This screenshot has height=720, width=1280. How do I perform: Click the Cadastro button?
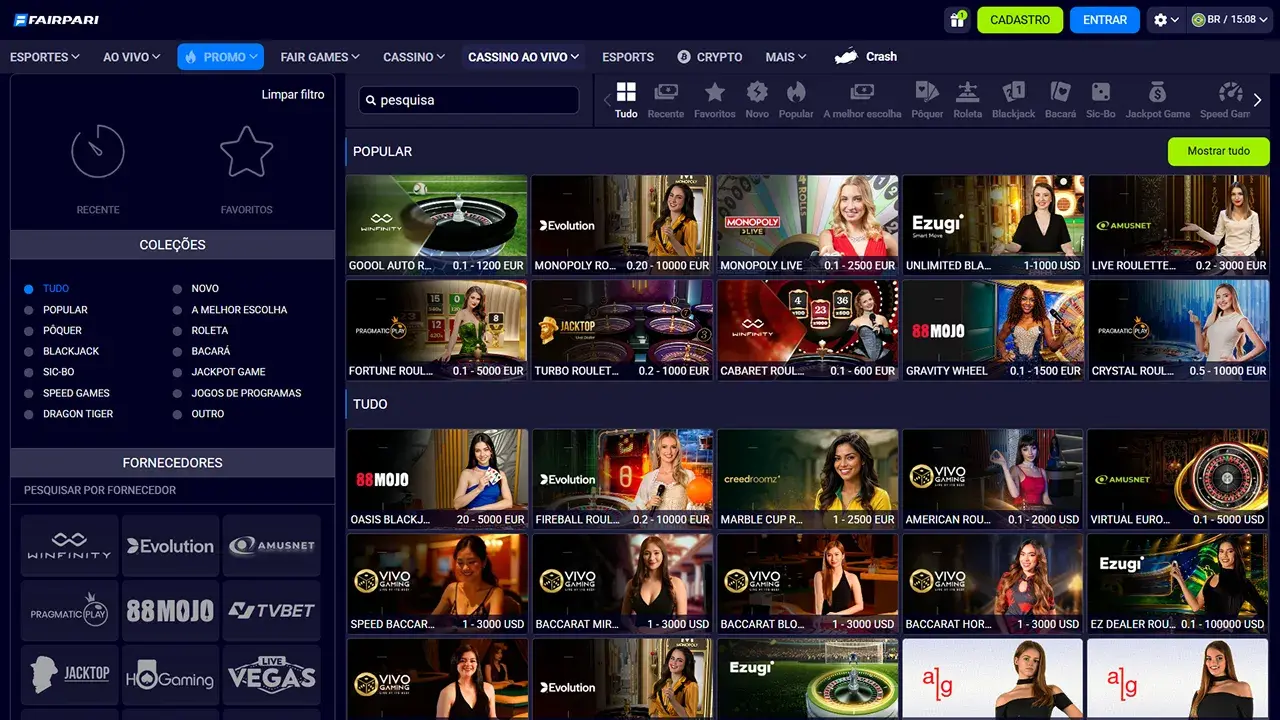click(1020, 20)
